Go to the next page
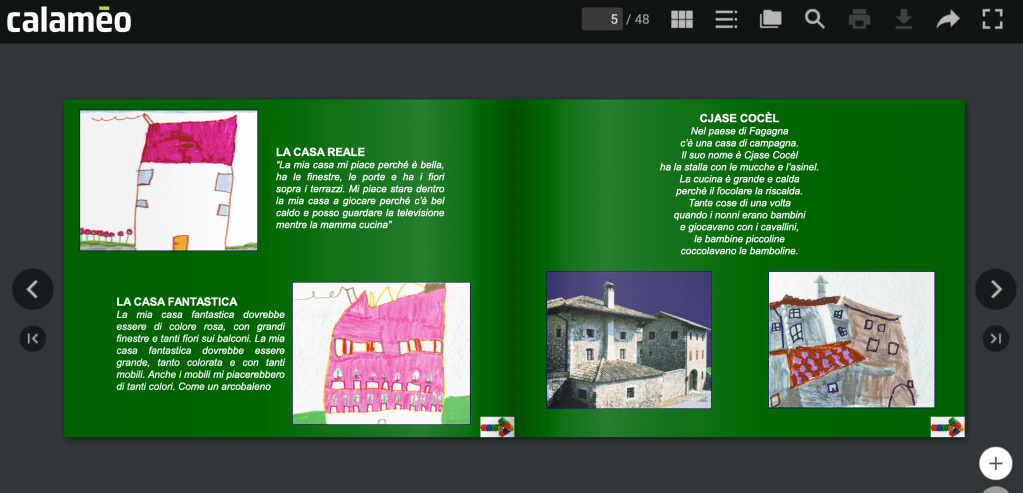Screen dimensions: 1023x493 (x=995, y=289)
